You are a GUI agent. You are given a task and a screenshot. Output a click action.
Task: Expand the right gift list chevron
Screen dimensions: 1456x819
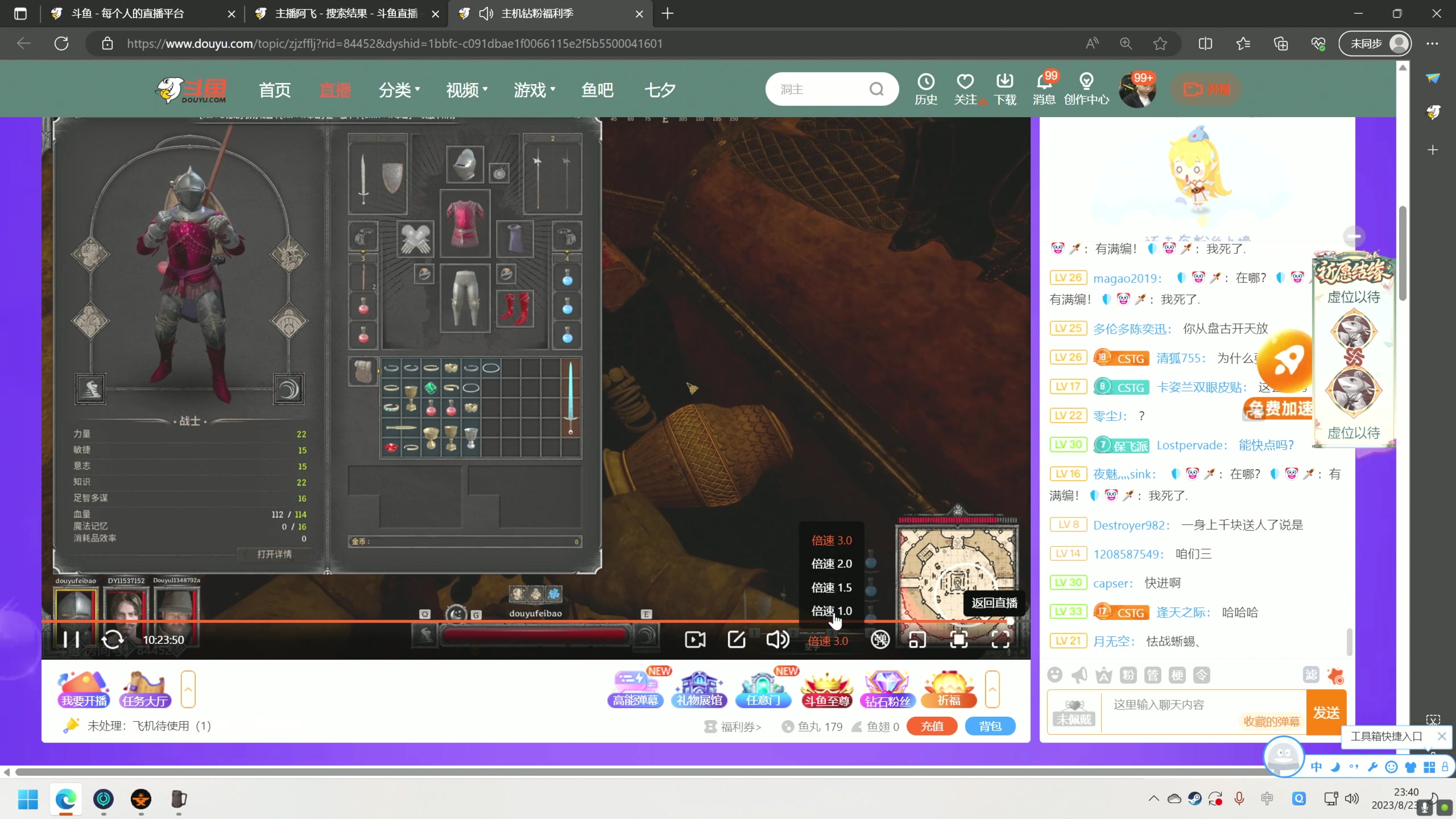point(992,689)
